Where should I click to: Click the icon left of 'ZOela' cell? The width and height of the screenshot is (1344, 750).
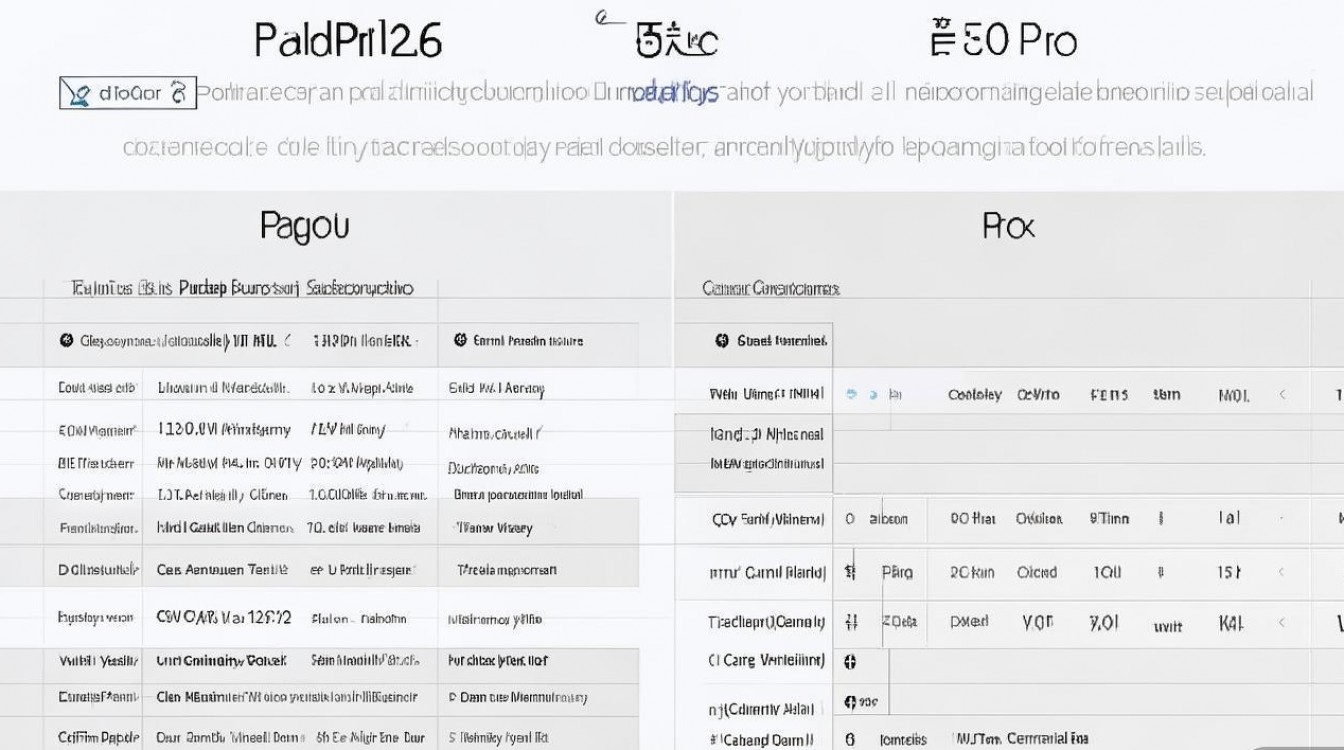tap(851, 622)
